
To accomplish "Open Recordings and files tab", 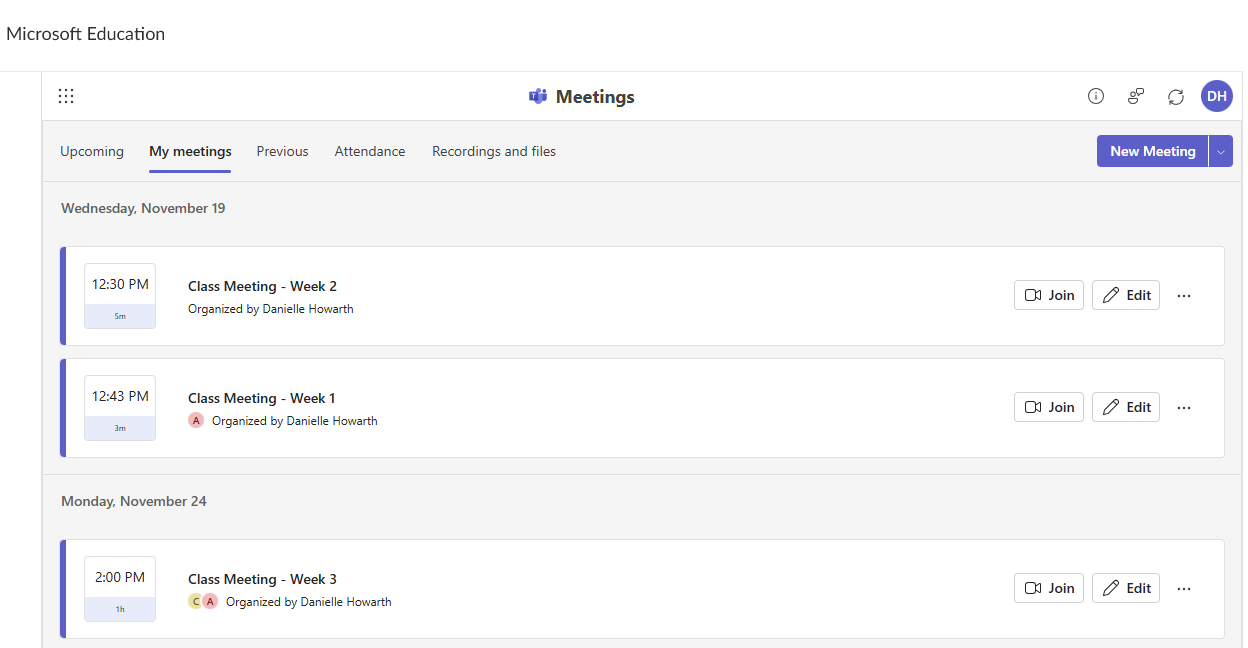I will click(x=494, y=152).
